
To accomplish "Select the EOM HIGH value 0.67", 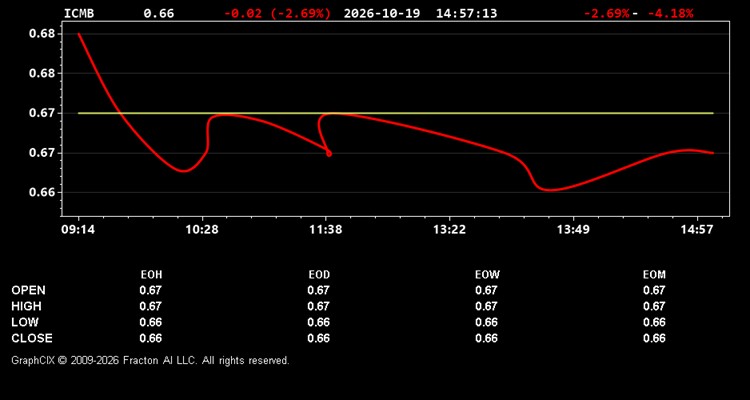I will point(654,306).
